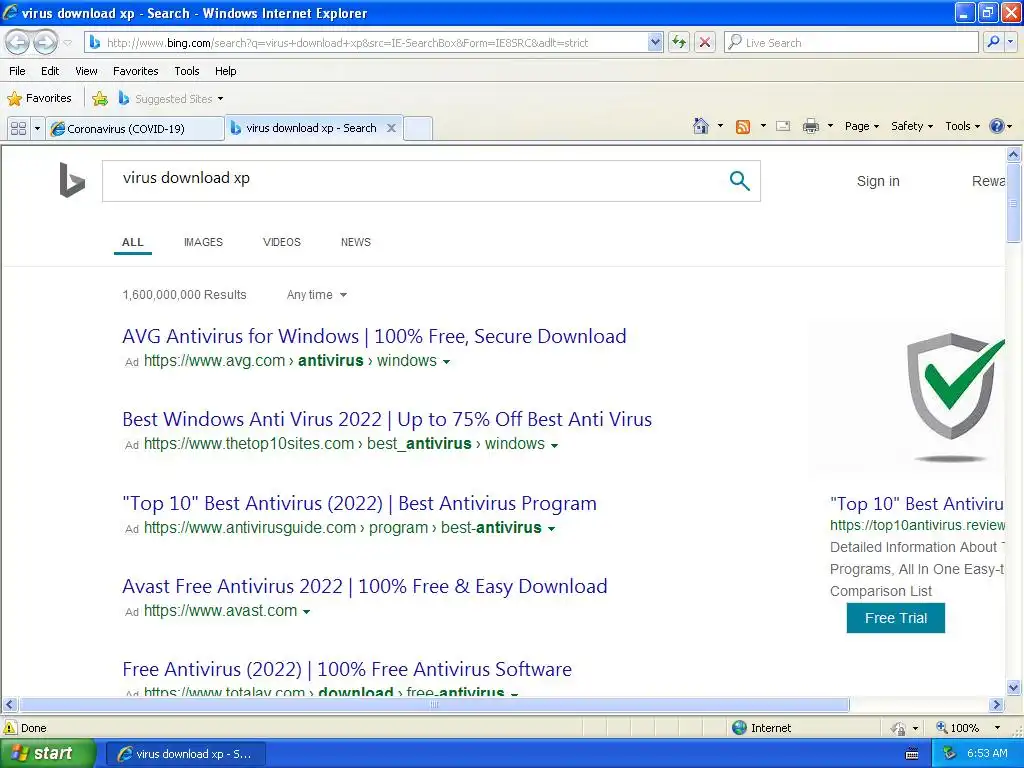Switch to the Coronavirus (COVID-19) tab

pyautogui.click(x=135, y=128)
